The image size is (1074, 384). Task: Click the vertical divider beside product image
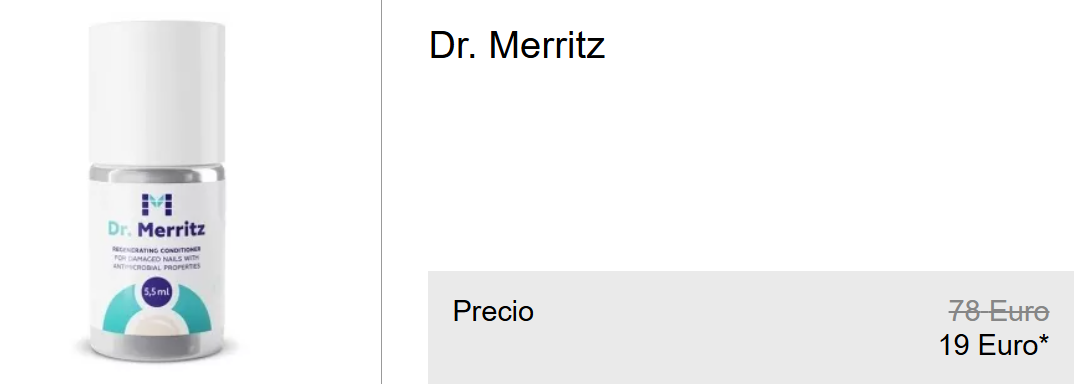click(x=382, y=192)
